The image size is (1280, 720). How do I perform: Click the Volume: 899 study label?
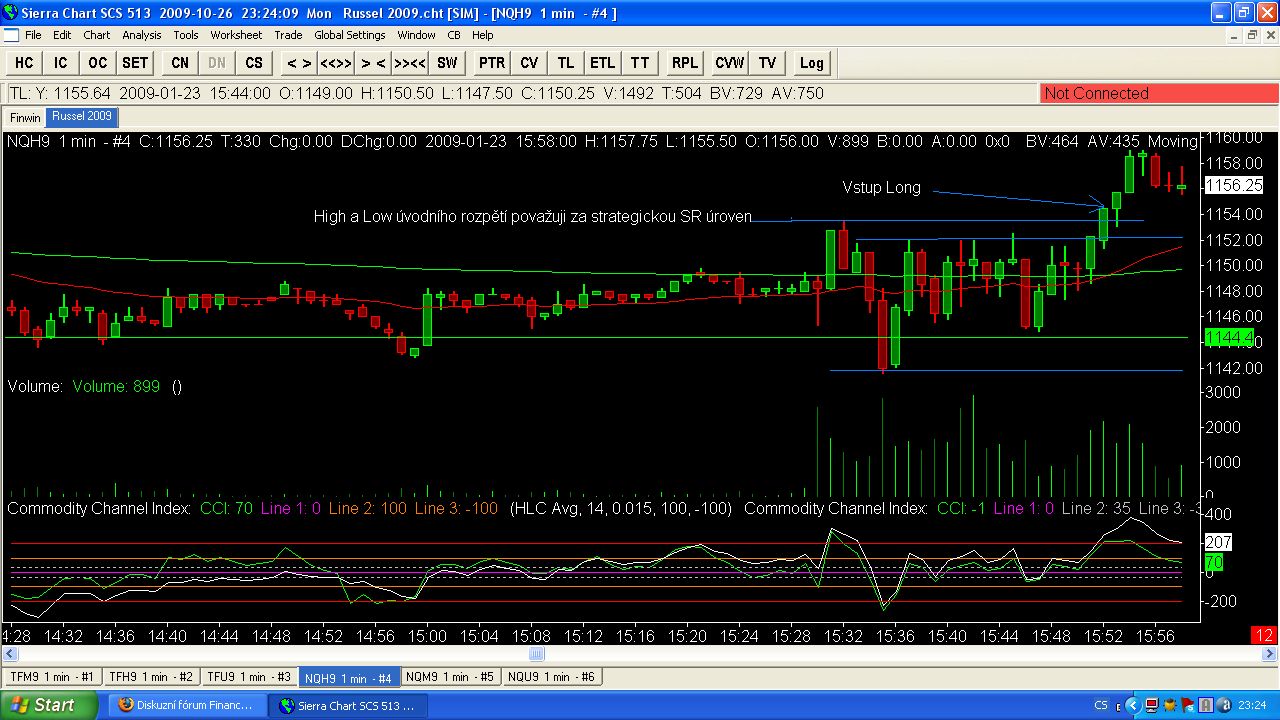(x=116, y=386)
